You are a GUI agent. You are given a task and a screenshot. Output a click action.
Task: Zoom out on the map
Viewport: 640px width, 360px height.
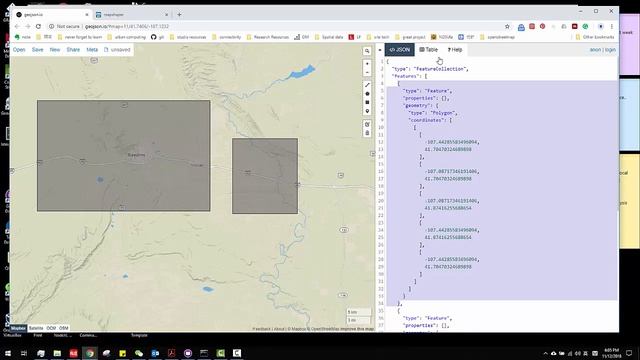click(x=367, y=72)
